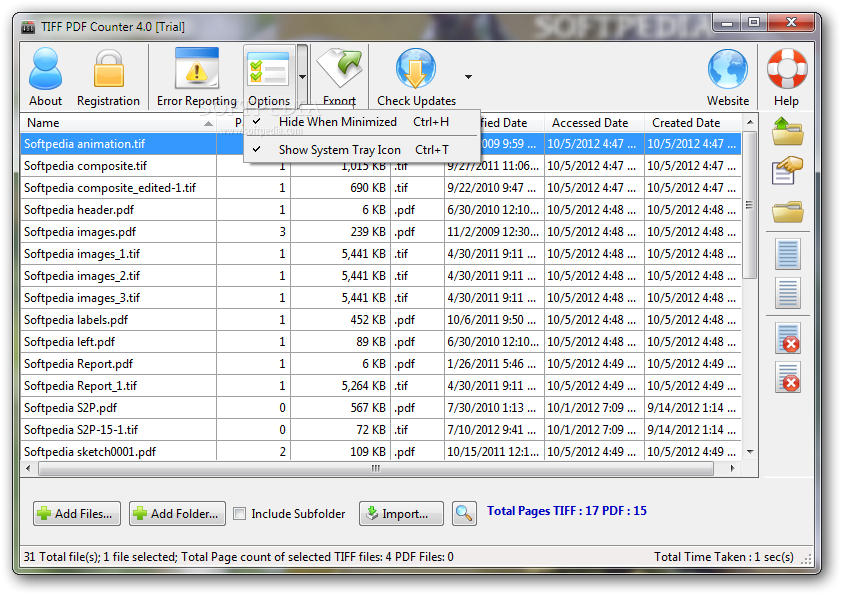
Task: Click the Total Time Taken status text
Action: [x=723, y=557]
